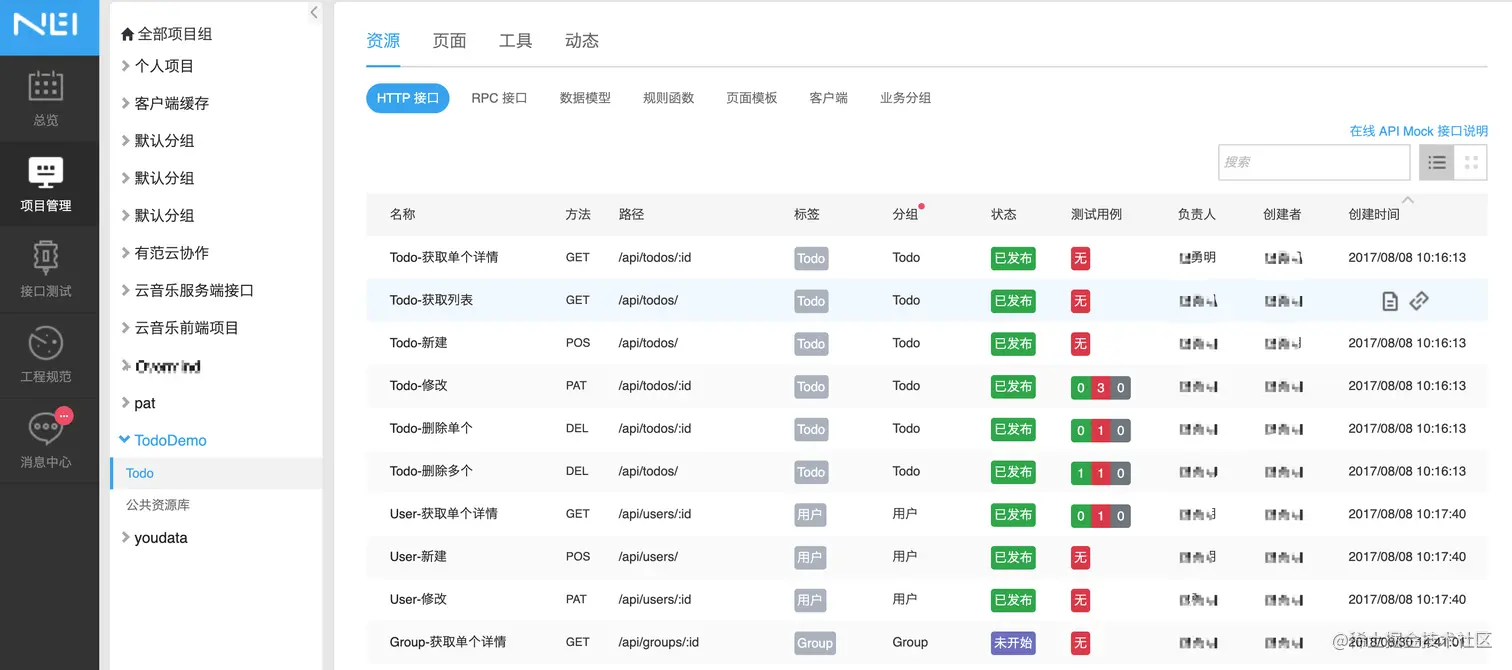Switch to the 页面 tab

point(449,41)
